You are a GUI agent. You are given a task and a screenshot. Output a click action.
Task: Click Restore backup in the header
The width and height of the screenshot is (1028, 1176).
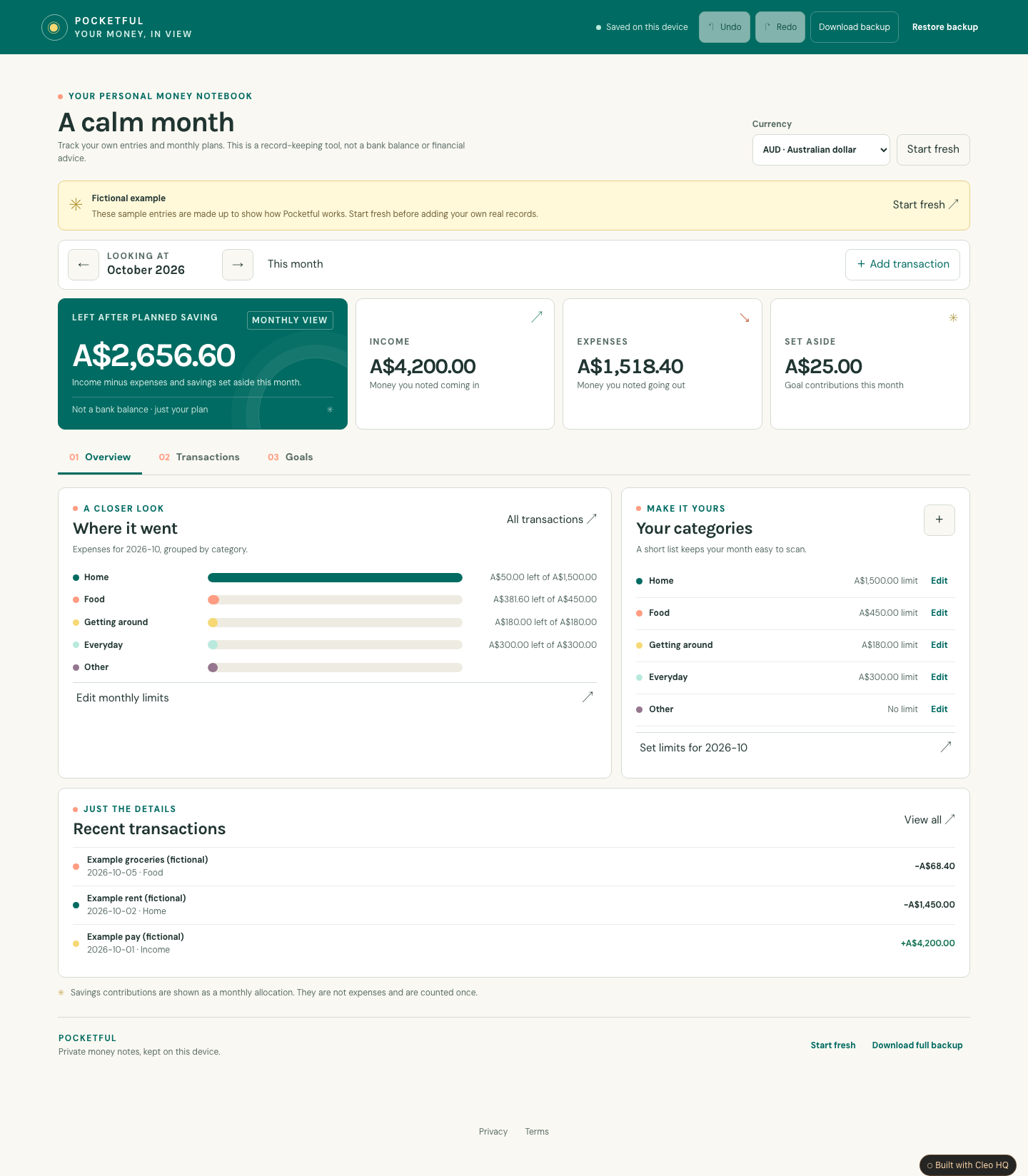click(x=945, y=27)
